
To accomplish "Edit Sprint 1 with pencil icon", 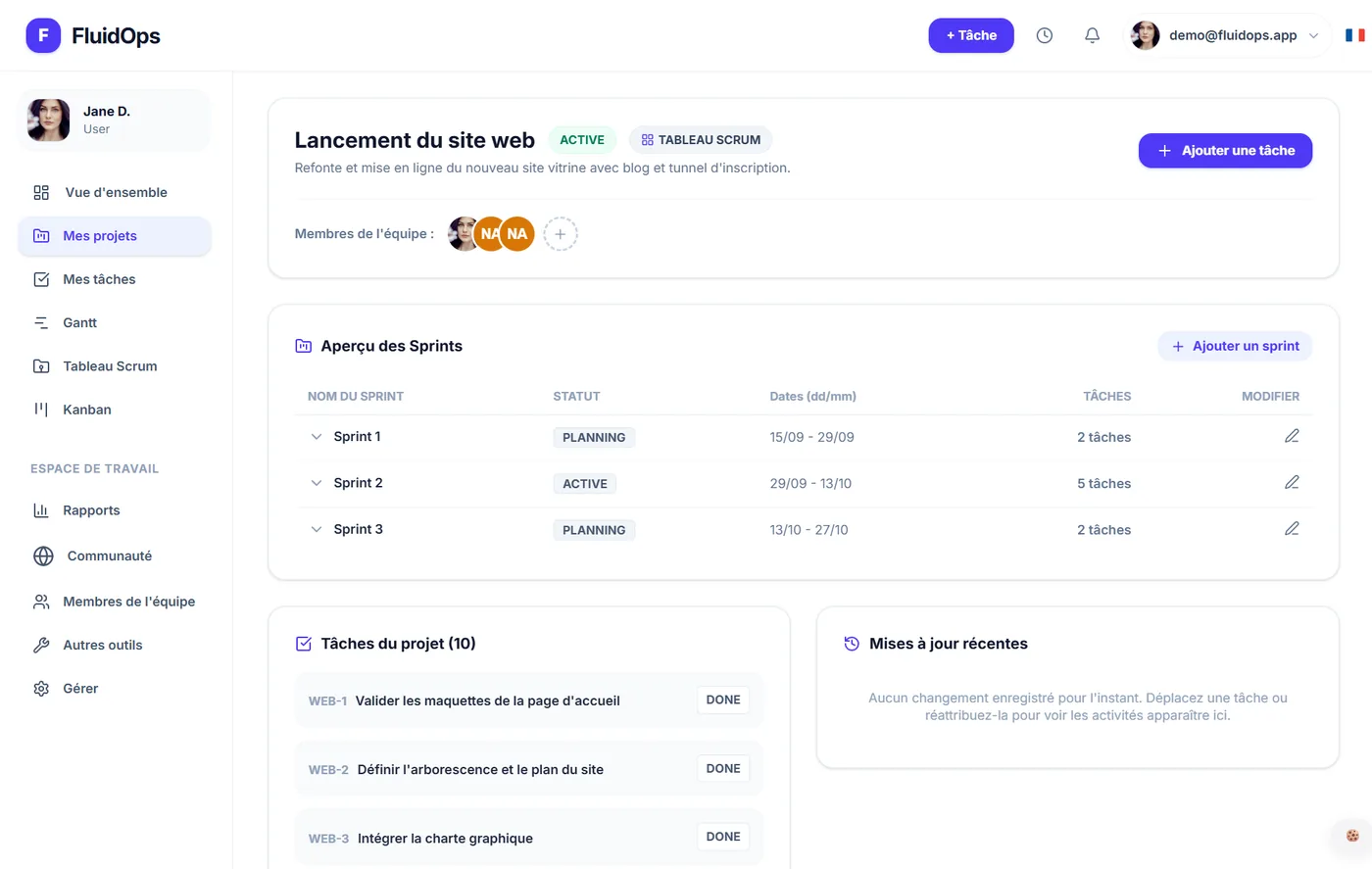I will tap(1292, 436).
